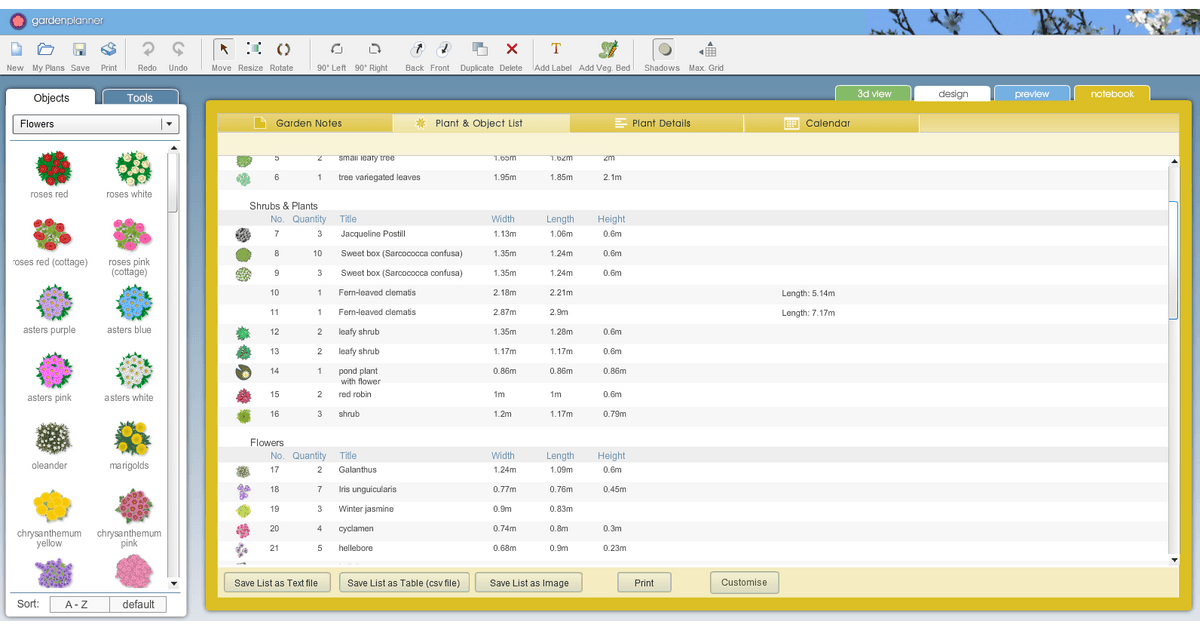Click the Rotate 90° Left icon
1200x630 pixels.
pos(336,50)
